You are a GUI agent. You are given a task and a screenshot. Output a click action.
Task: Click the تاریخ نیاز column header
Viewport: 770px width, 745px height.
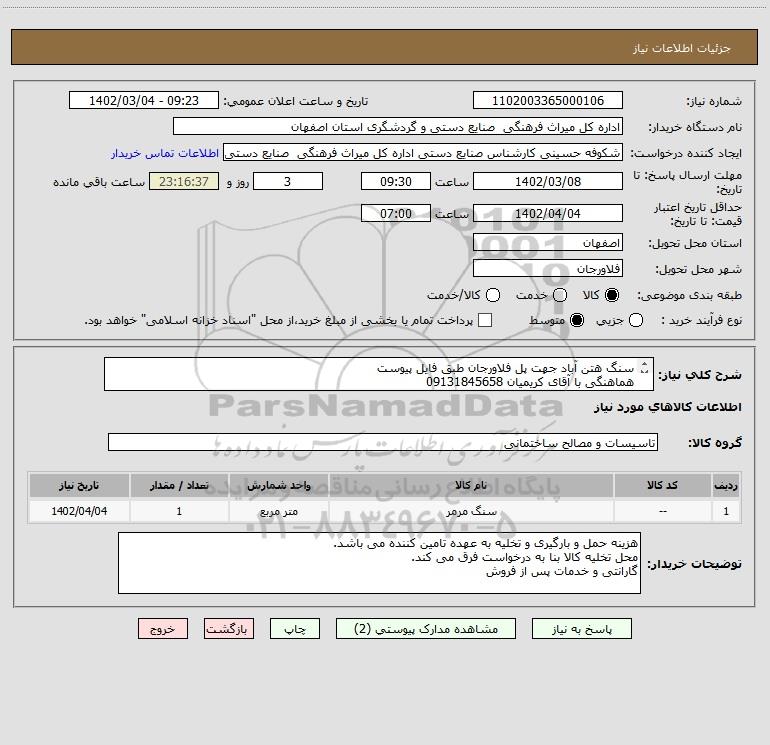(79, 485)
